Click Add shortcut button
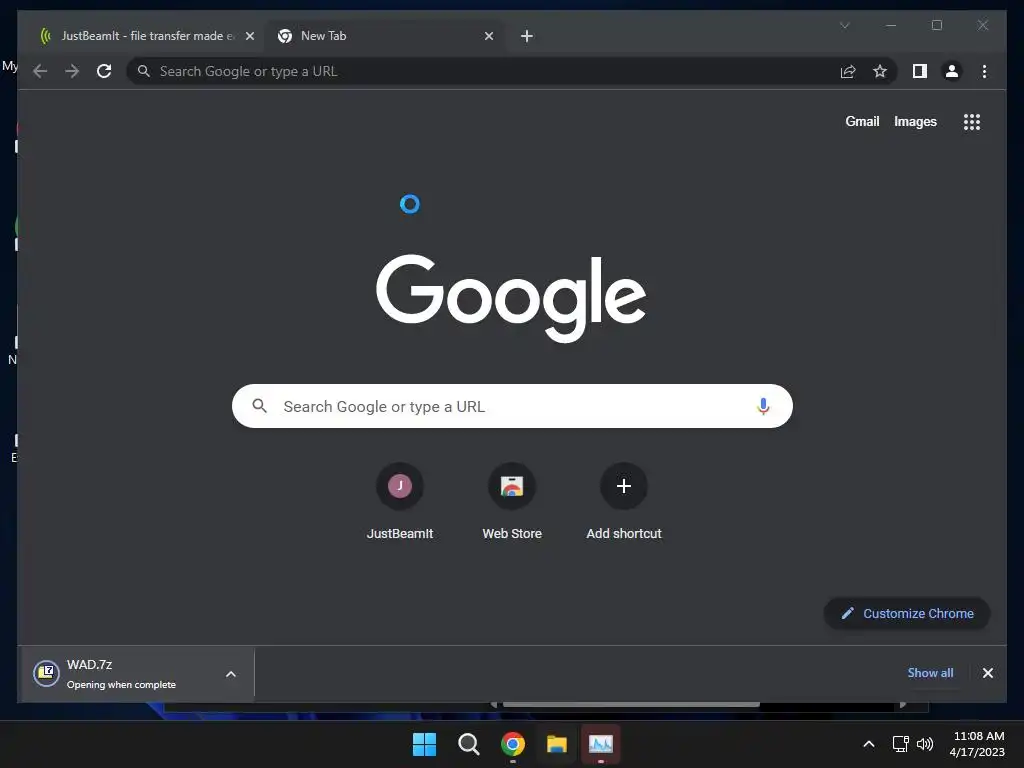The width and height of the screenshot is (1024, 768). [x=624, y=502]
